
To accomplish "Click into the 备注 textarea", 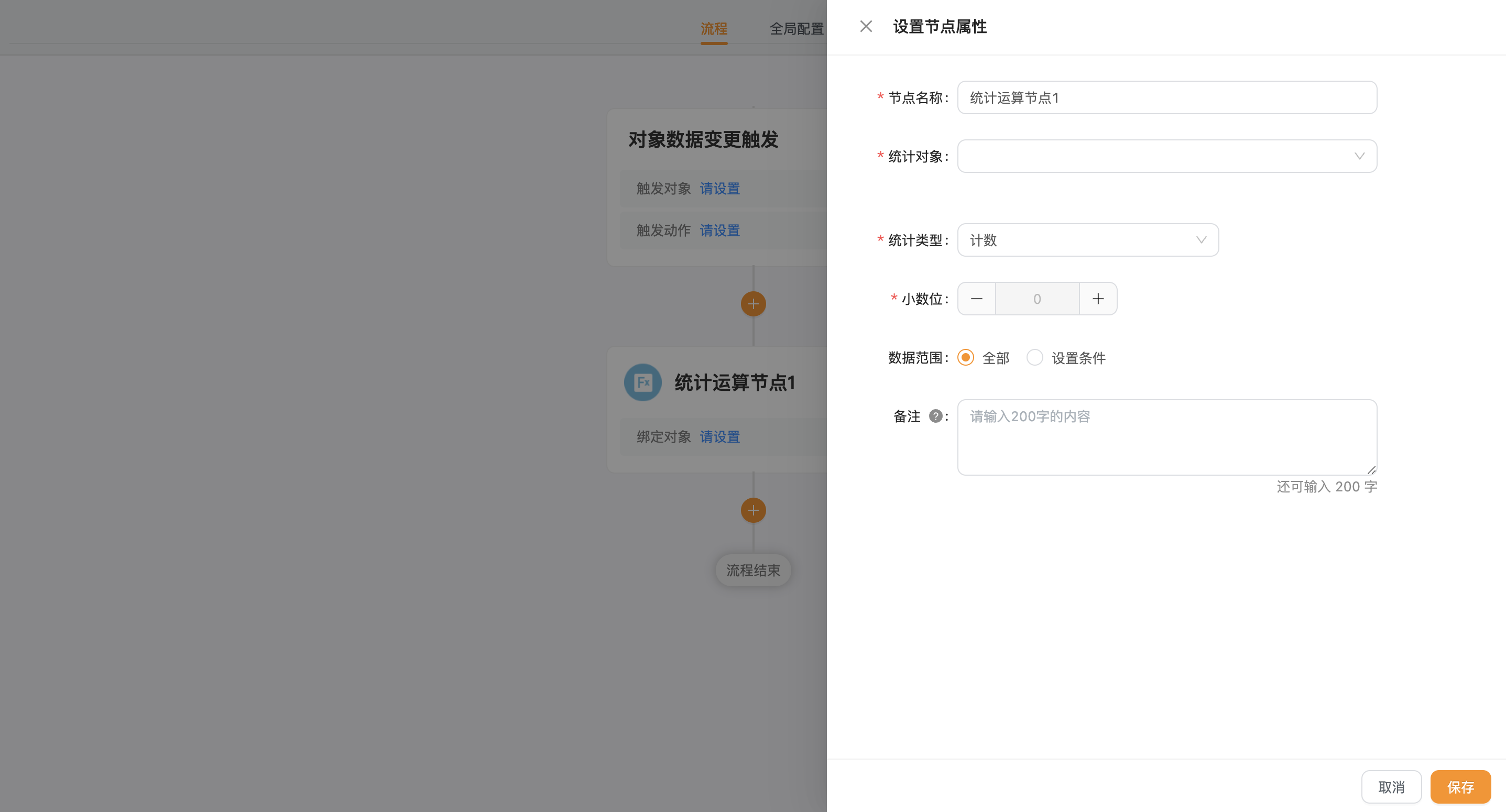I will tap(1167, 437).
